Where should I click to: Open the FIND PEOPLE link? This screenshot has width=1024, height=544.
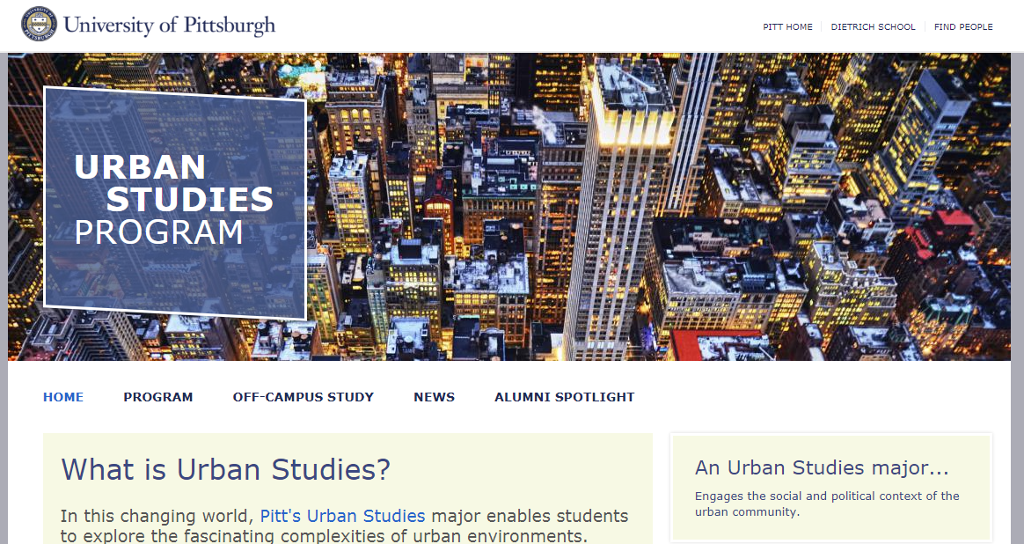[963, 27]
